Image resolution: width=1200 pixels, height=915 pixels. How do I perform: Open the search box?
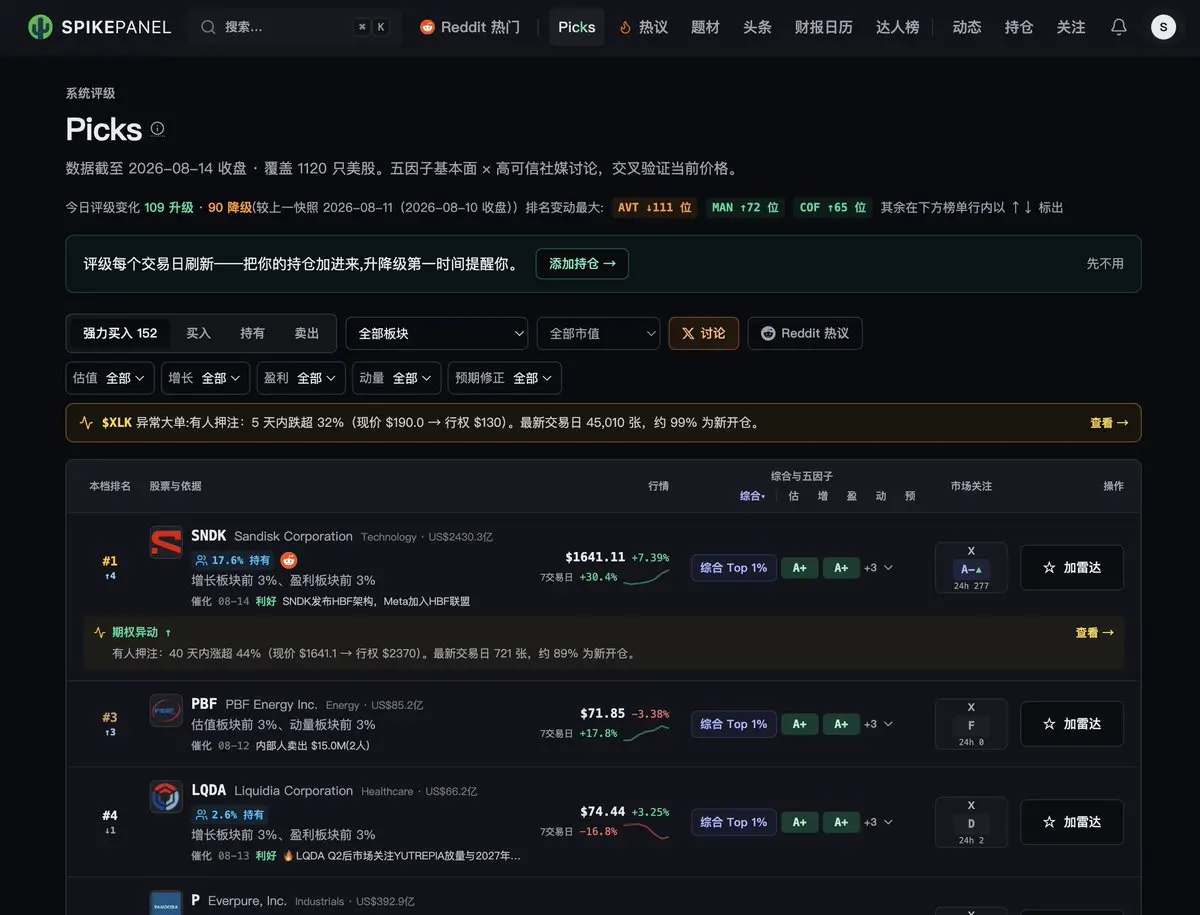point(295,27)
